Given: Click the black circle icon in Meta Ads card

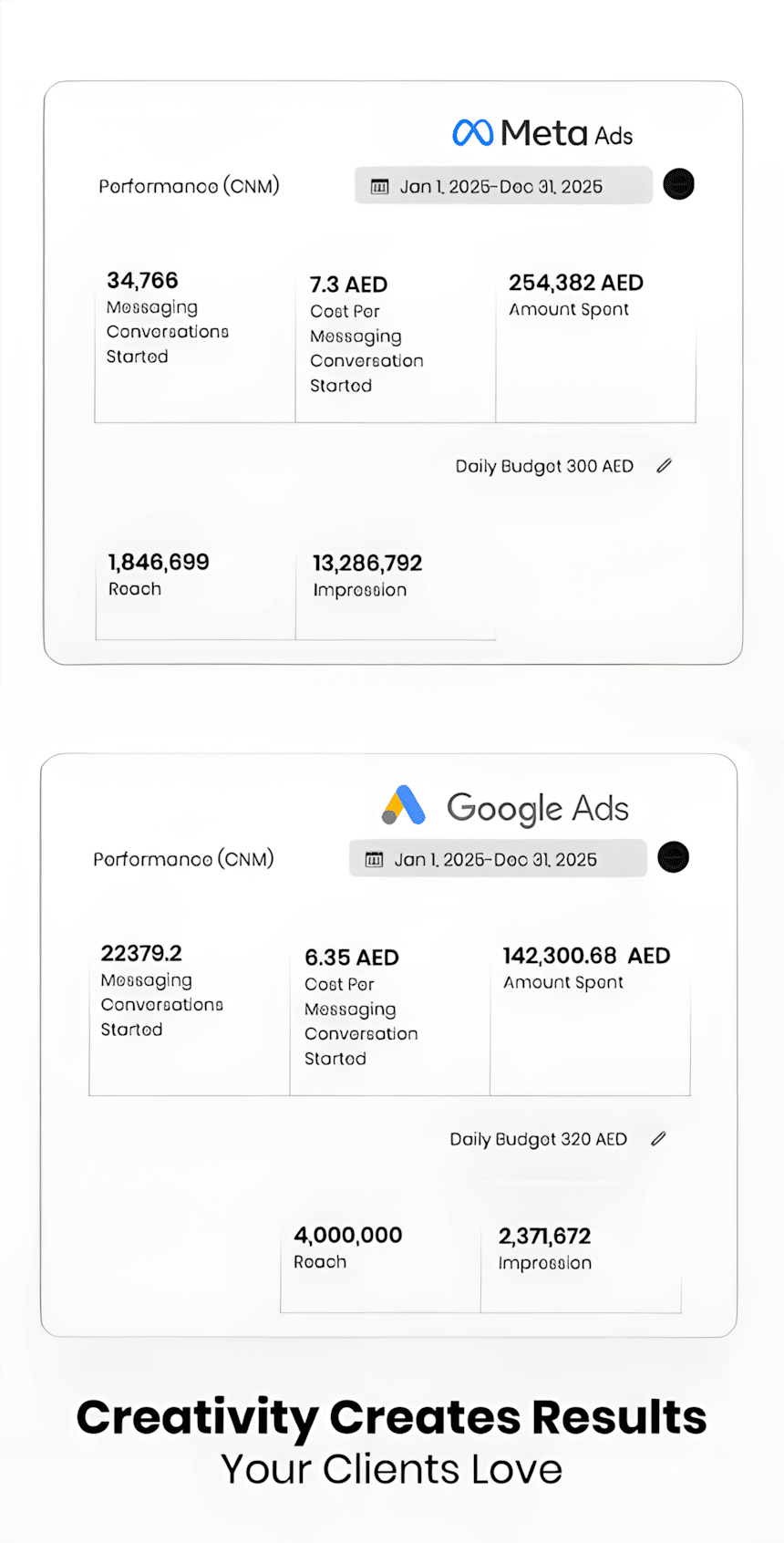Looking at the screenshot, I should pos(678,184).
